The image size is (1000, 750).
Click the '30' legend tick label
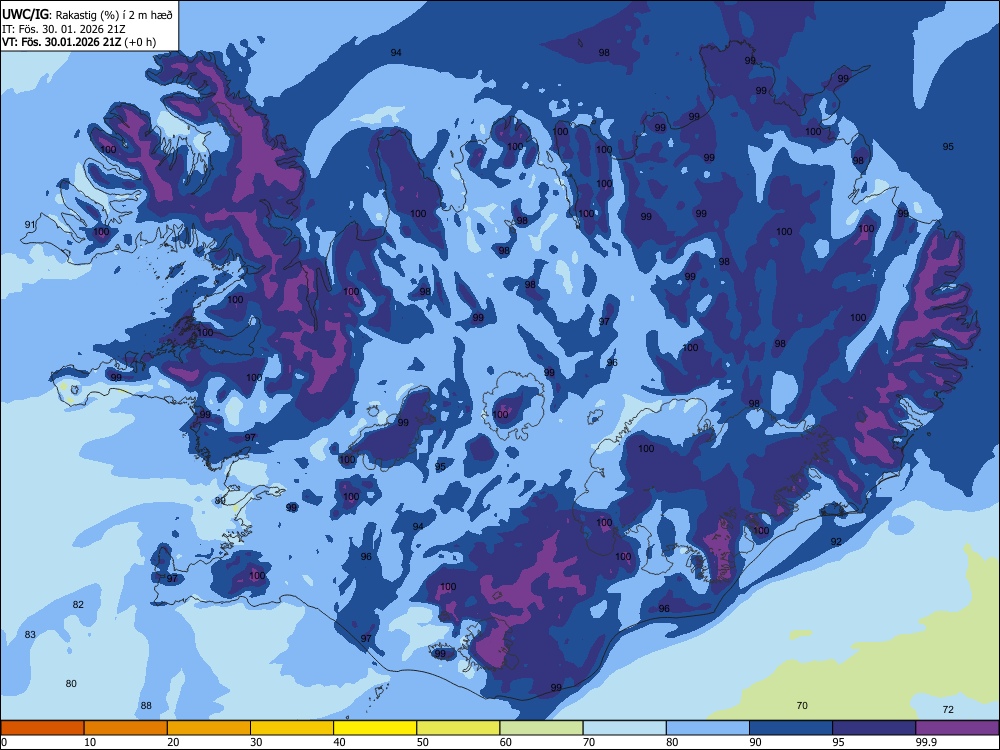click(x=256, y=742)
